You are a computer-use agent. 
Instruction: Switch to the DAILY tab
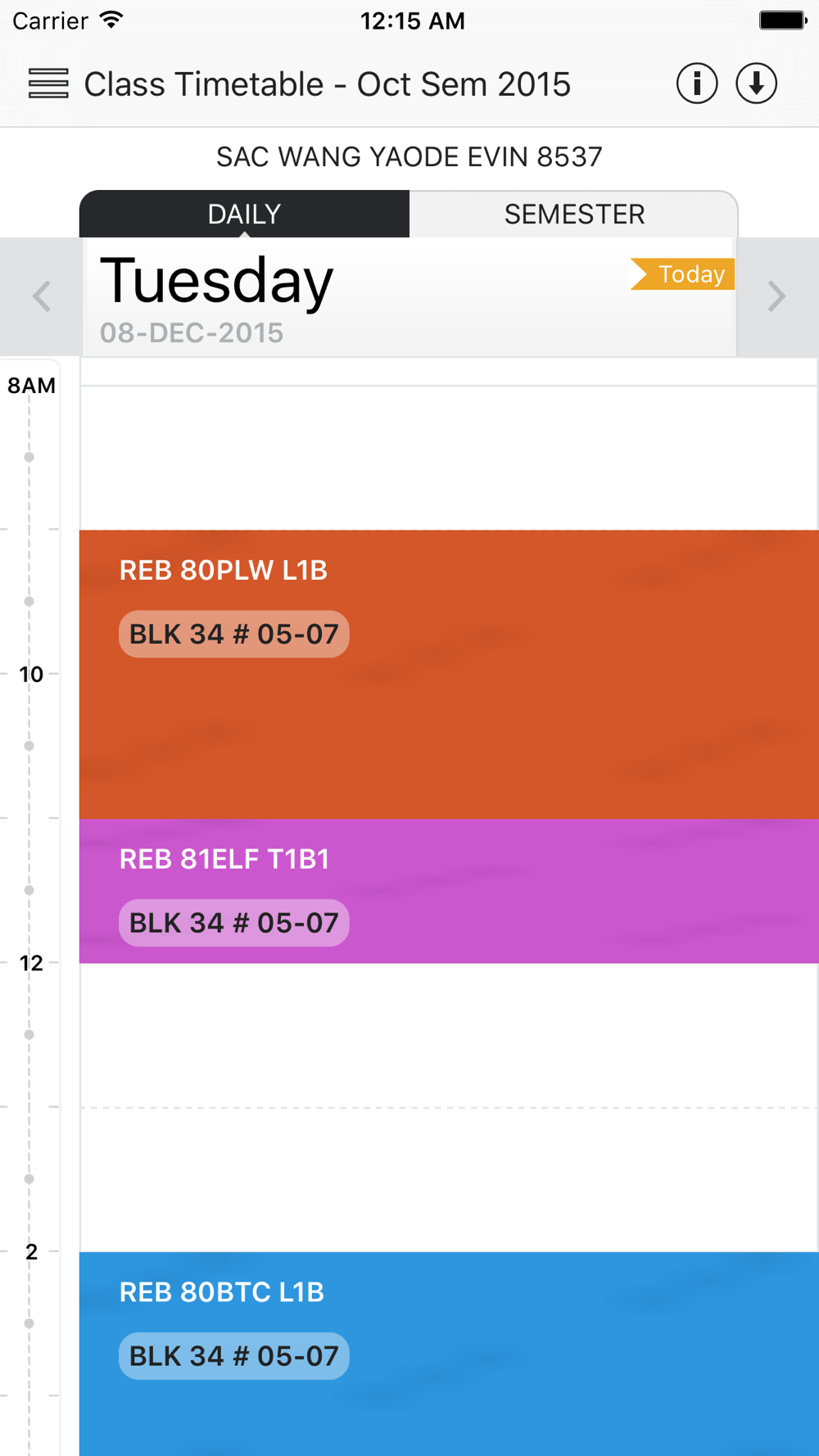point(244,214)
